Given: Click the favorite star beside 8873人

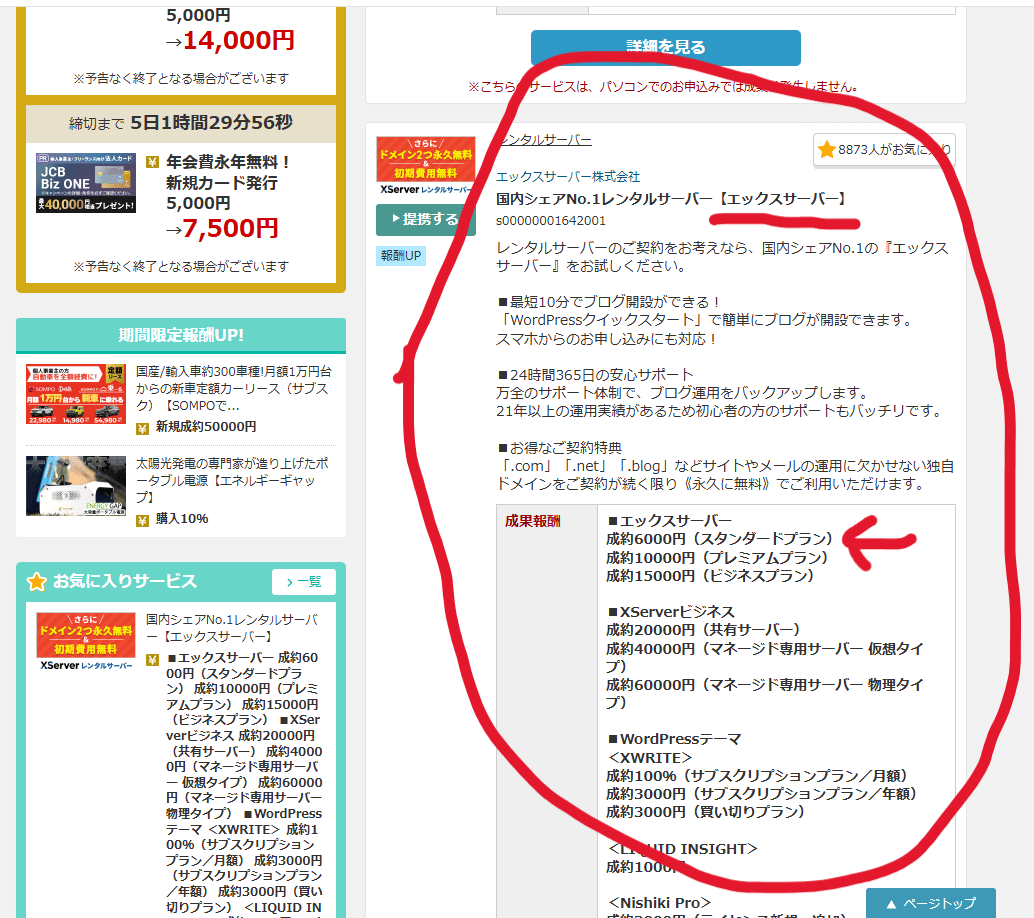Looking at the screenshot, I should click(x=826, y=150).
